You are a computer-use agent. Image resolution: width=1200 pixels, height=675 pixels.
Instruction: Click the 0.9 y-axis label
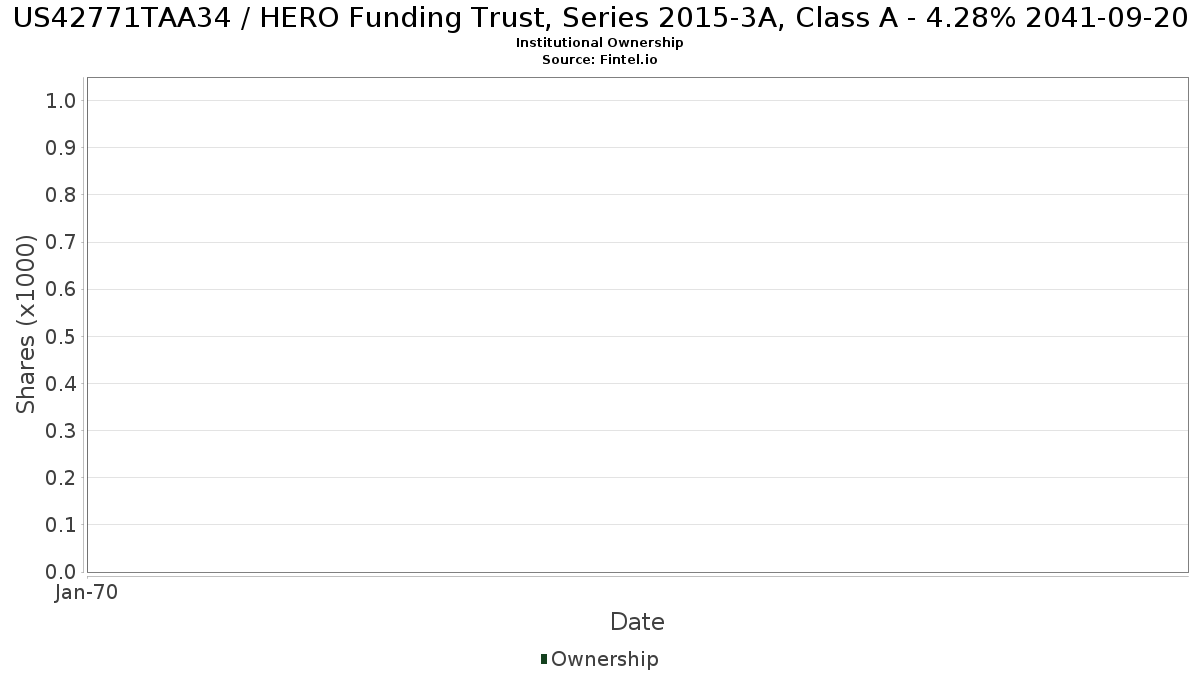[61, 148]
